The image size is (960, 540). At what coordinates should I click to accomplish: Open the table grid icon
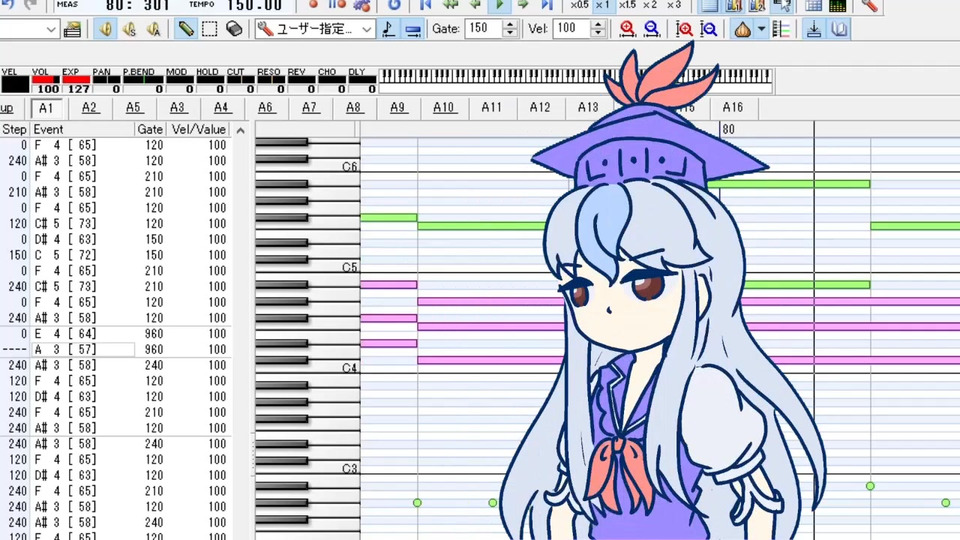813,5
